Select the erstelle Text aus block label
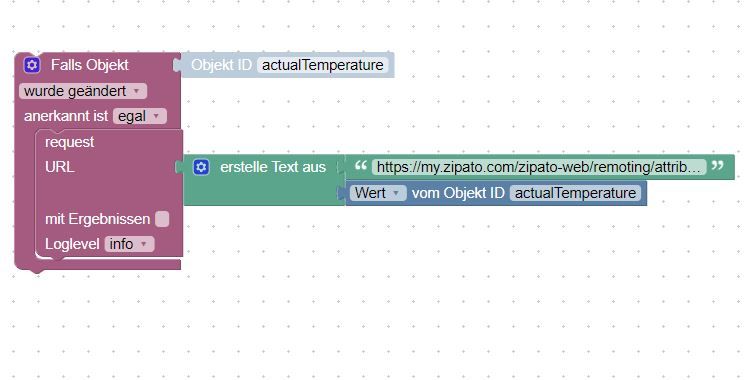 click(x=273, y=167)
